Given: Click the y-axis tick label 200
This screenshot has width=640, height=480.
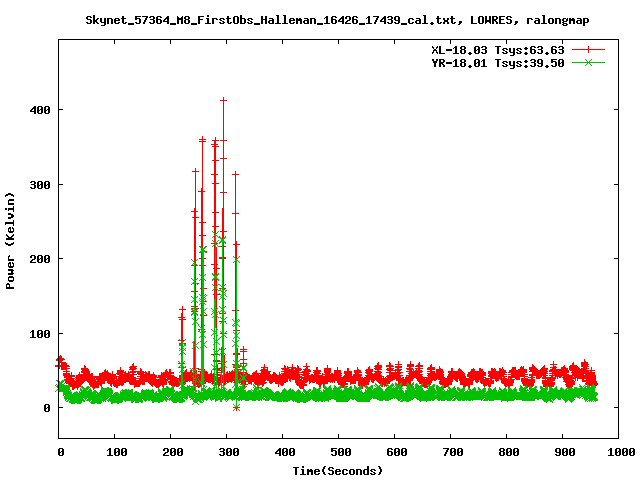Looking at the screenshot, I should [40, 259].
